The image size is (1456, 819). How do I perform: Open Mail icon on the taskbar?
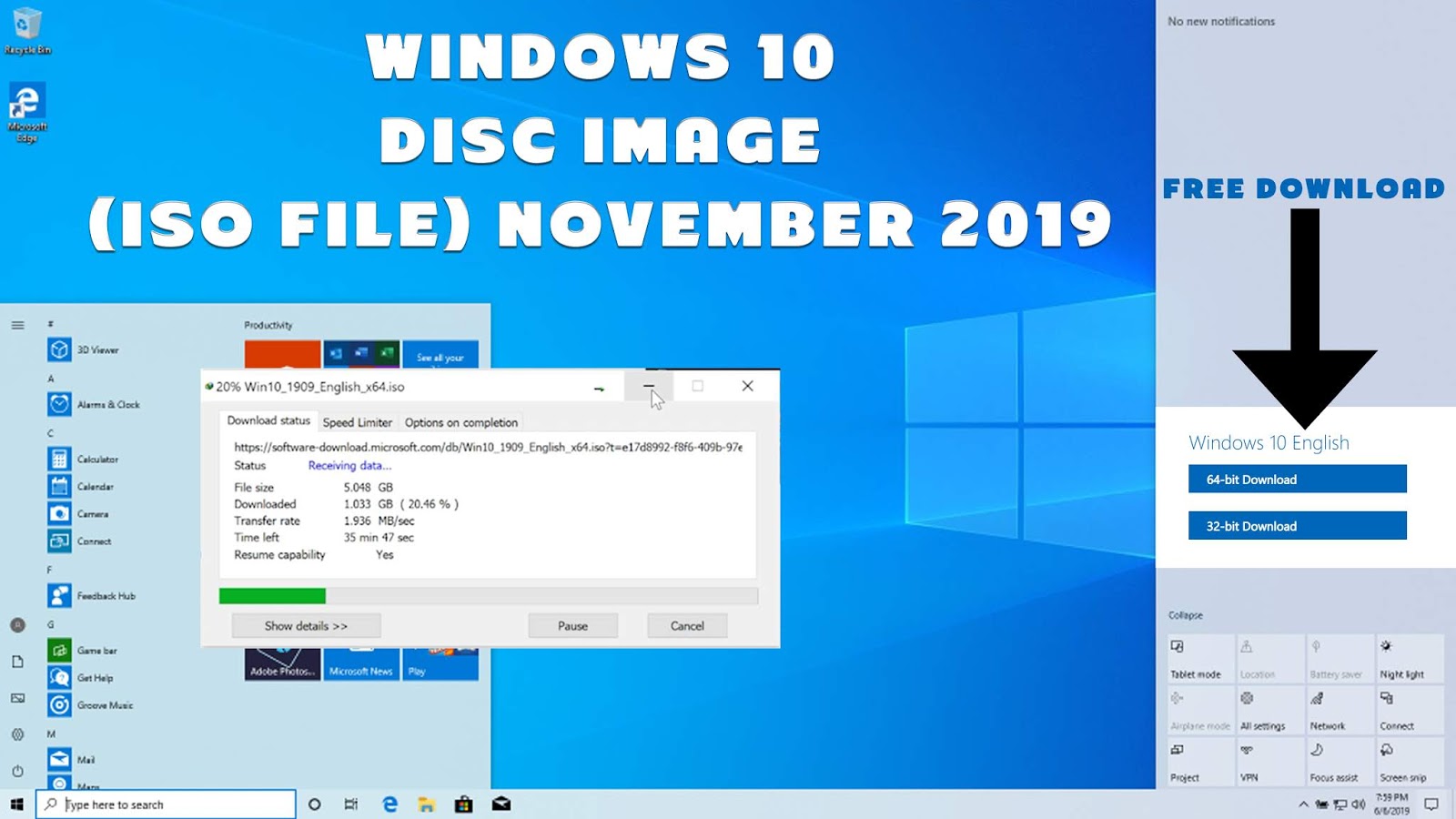pyautogui.click(x=501, y=804)
